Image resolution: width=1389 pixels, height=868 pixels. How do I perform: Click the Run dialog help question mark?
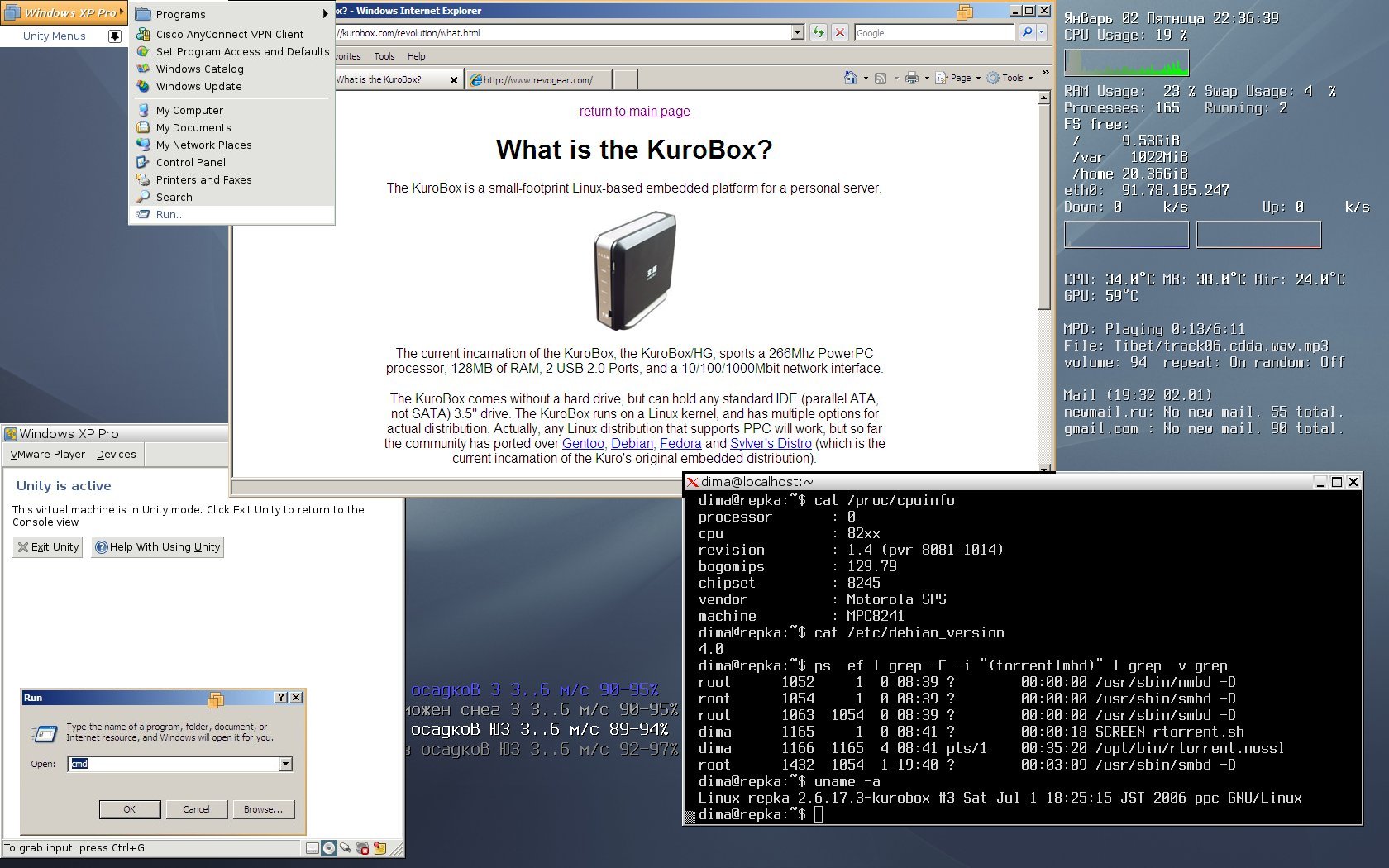(281, 698)
